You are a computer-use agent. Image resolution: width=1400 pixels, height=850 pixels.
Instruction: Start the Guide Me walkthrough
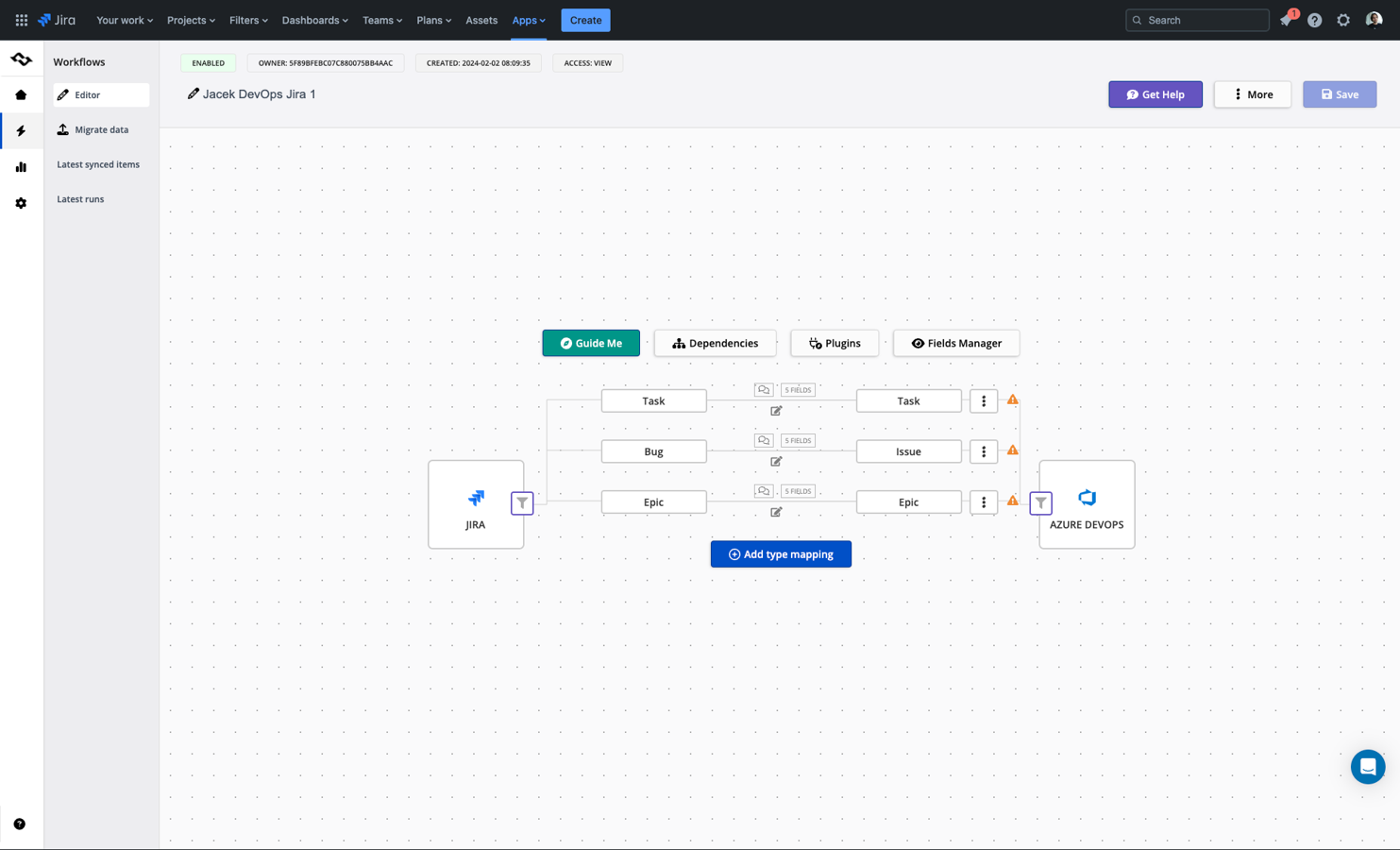591,343
